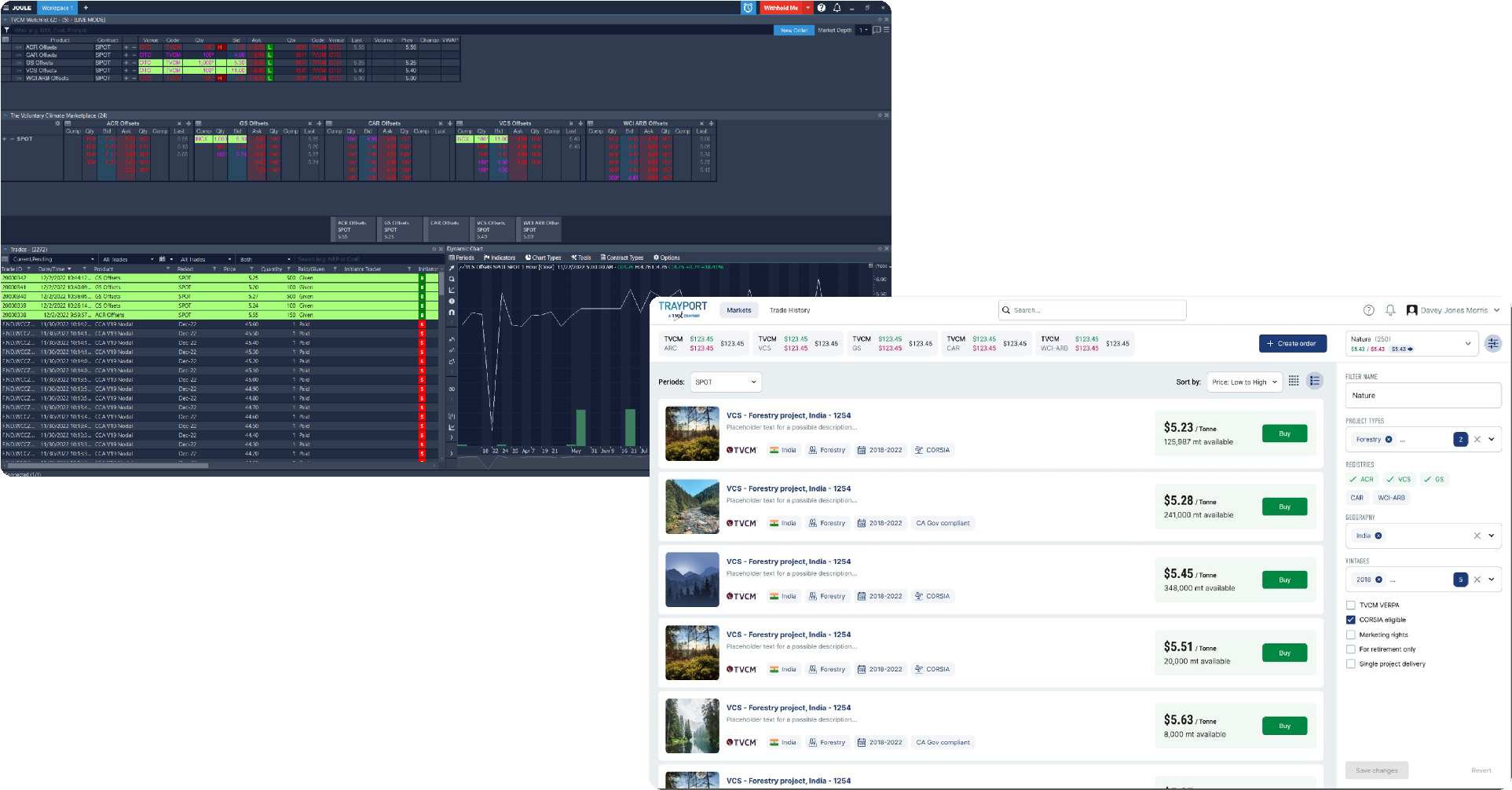This screenshot has width=1512, height=790.
Task: Click the magnet snap chart tool
Action: click(452, 312)
